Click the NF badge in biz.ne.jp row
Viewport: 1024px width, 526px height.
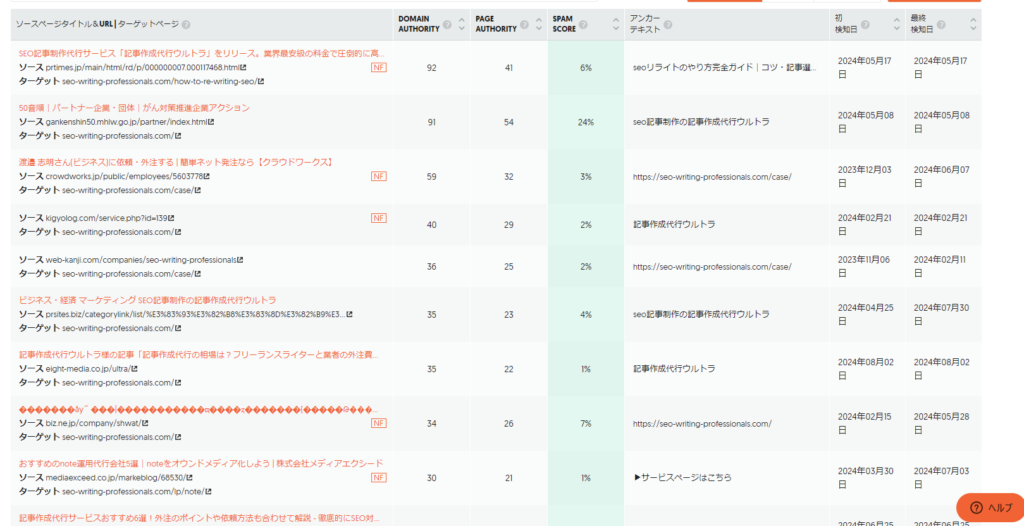pos(379,423)
